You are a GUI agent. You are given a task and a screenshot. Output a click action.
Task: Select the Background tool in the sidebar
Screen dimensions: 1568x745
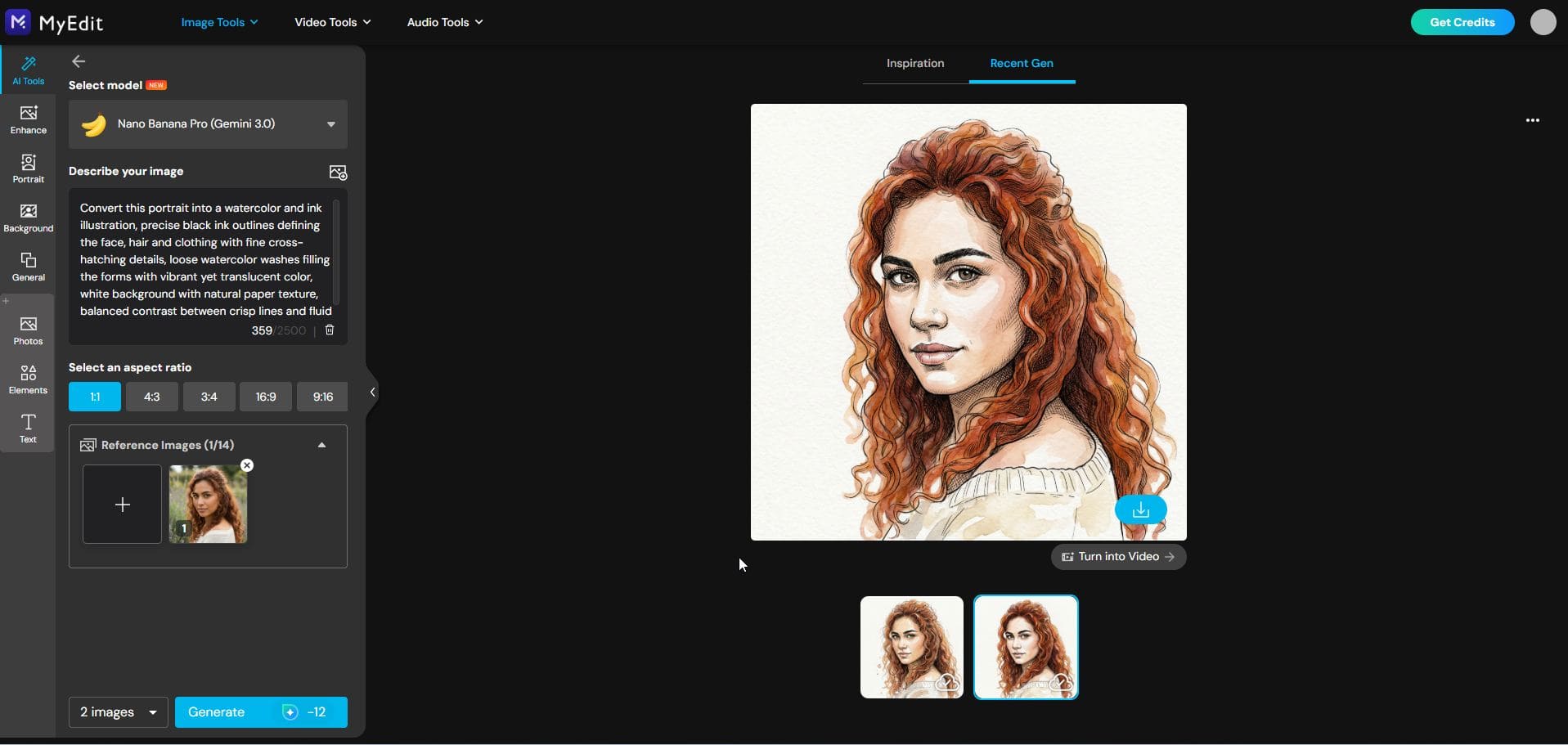click(x=28, y=216)
